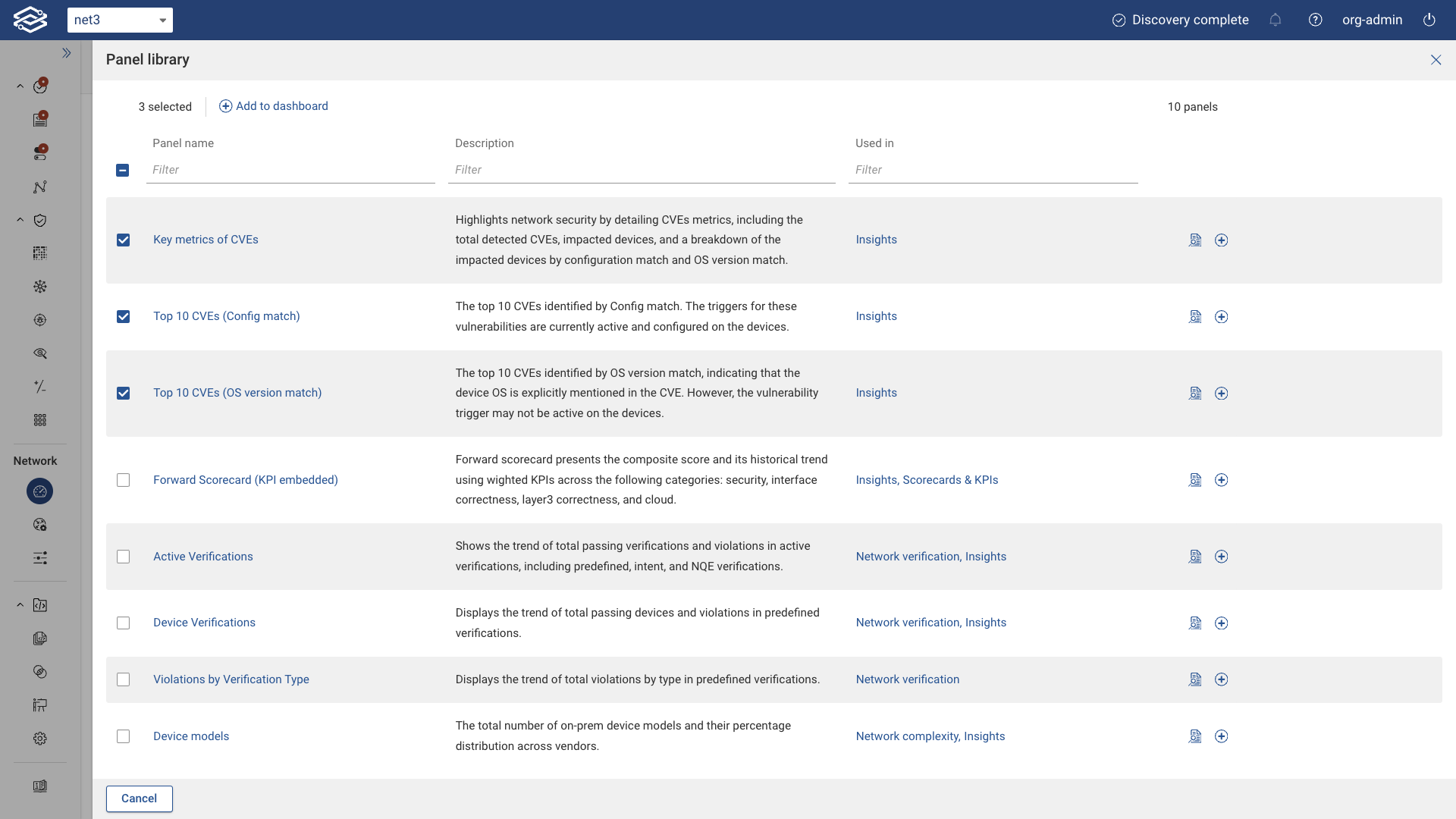Toggle the select-all header checkbox

123,171
